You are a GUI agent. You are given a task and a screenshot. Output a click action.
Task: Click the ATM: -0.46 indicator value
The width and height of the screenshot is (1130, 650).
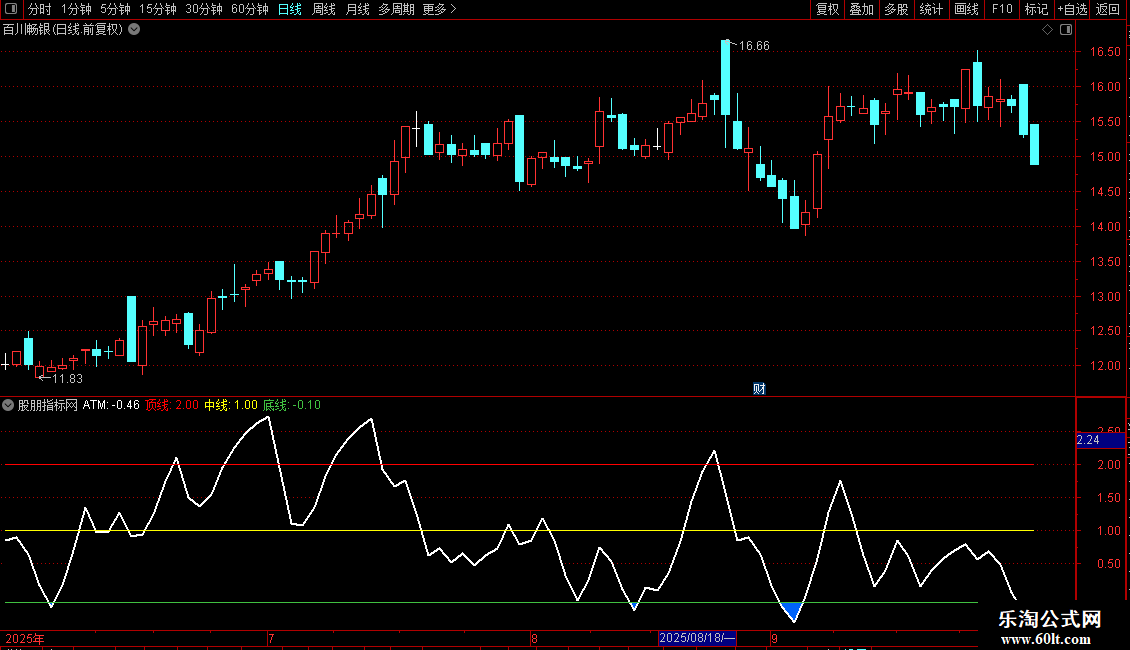tap(111, 405)
